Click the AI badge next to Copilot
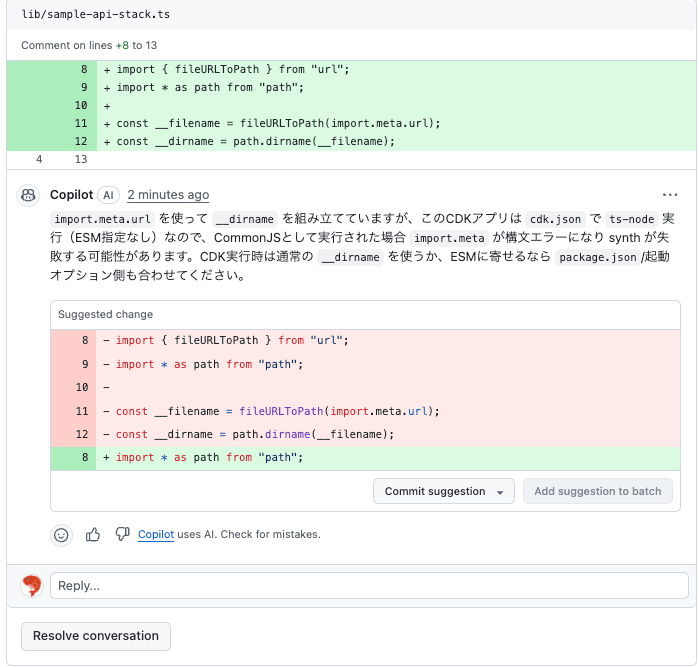 click(109, 195)
